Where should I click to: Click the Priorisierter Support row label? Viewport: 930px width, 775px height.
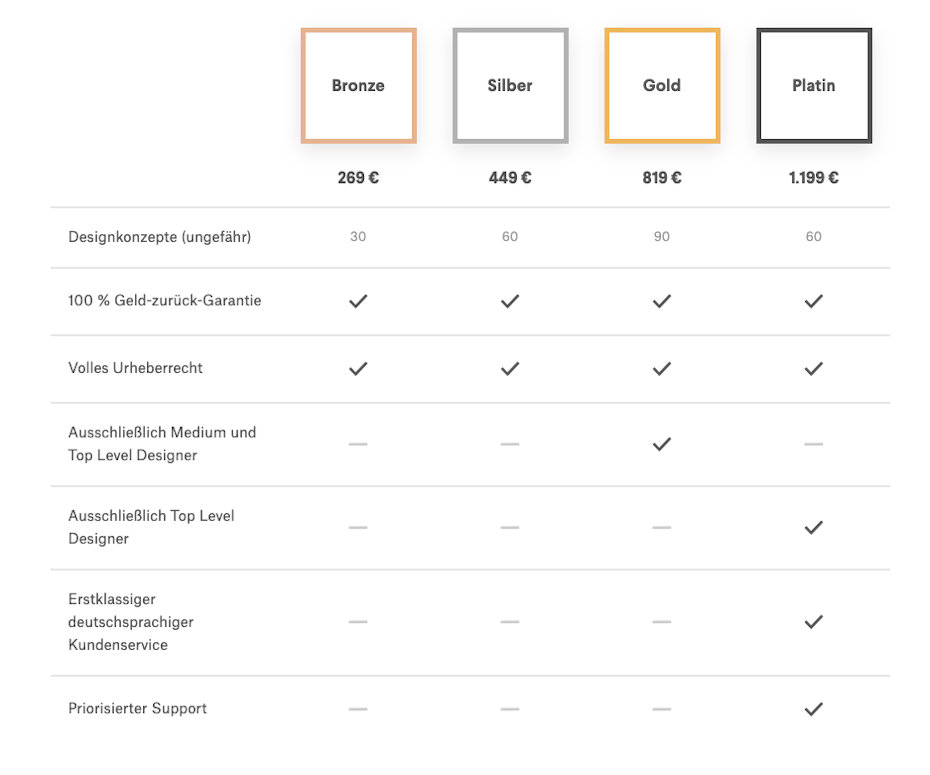(x=138, y=709)
